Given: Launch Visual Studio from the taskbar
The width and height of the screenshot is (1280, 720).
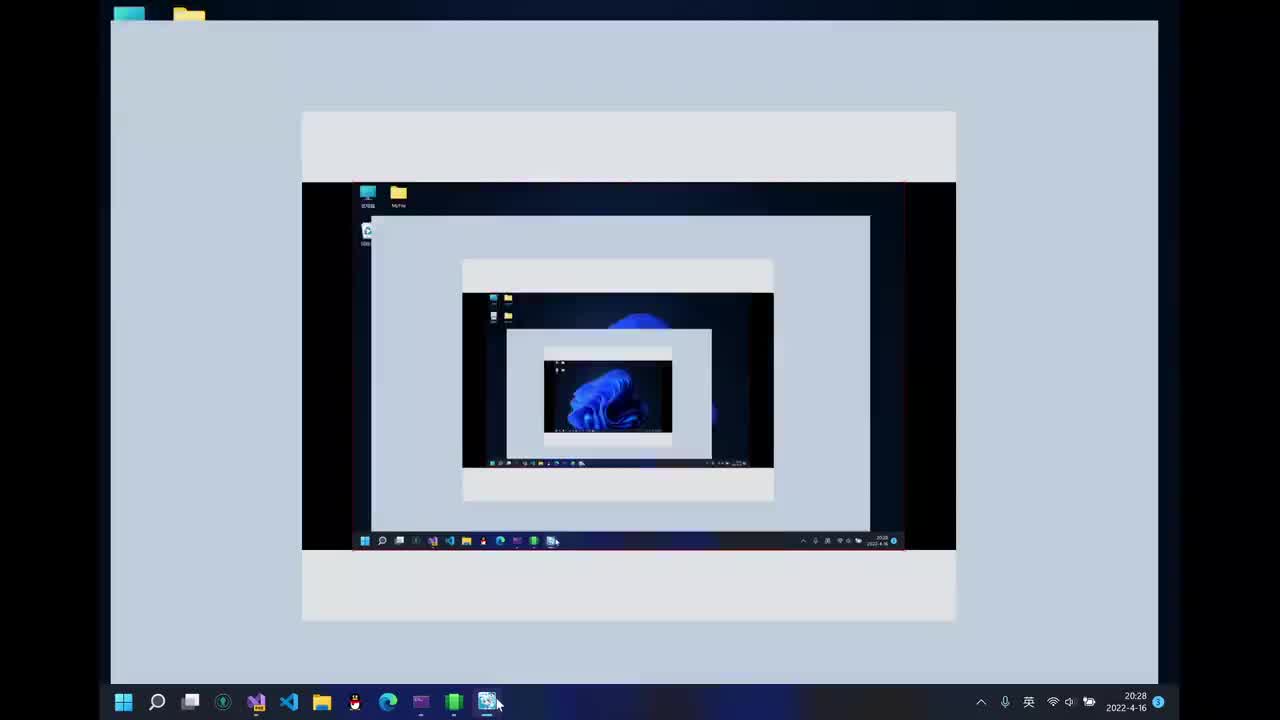Looking at the screenshot, I should 256,702.
